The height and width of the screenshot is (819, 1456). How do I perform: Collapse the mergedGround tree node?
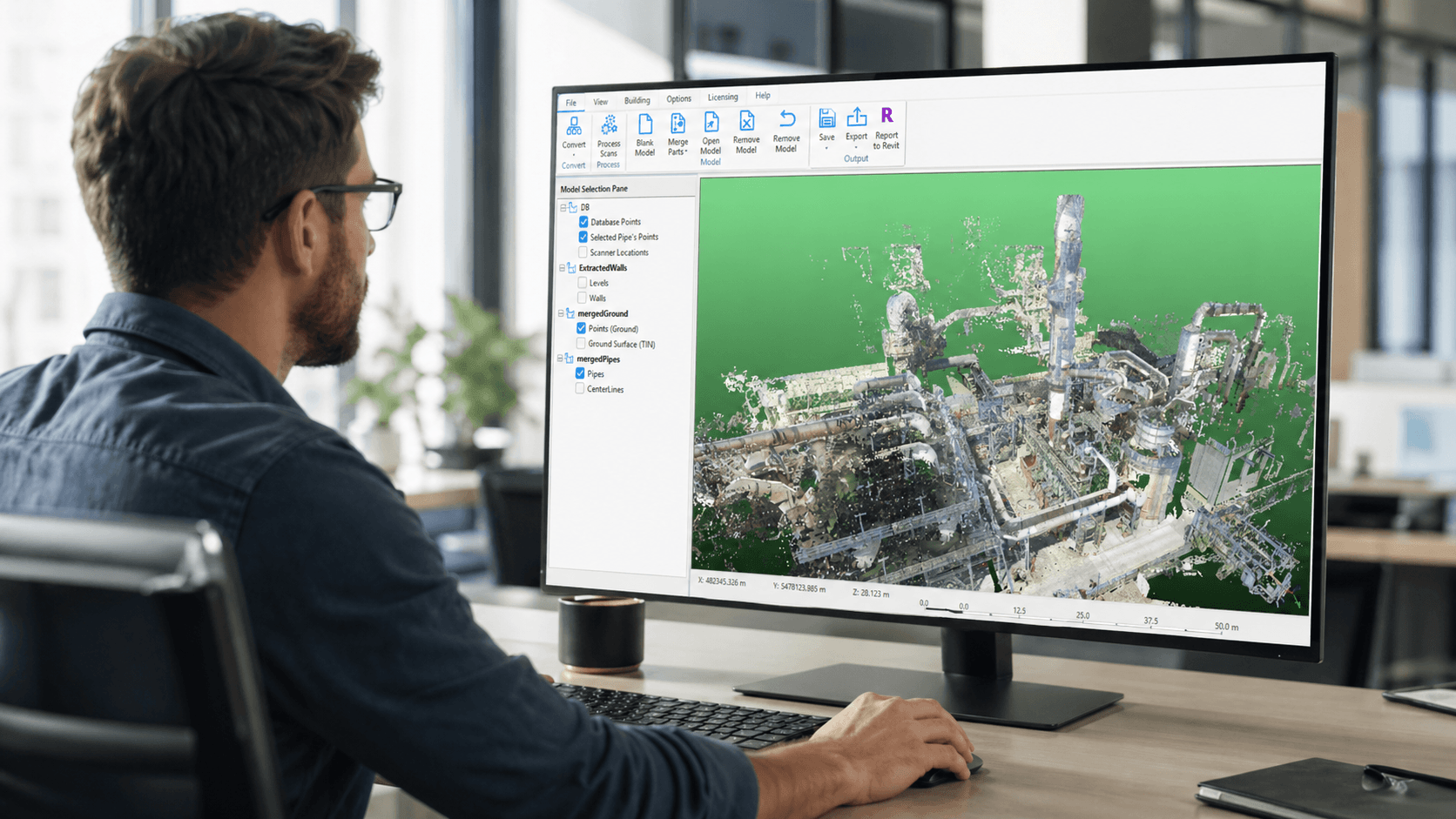561,313
